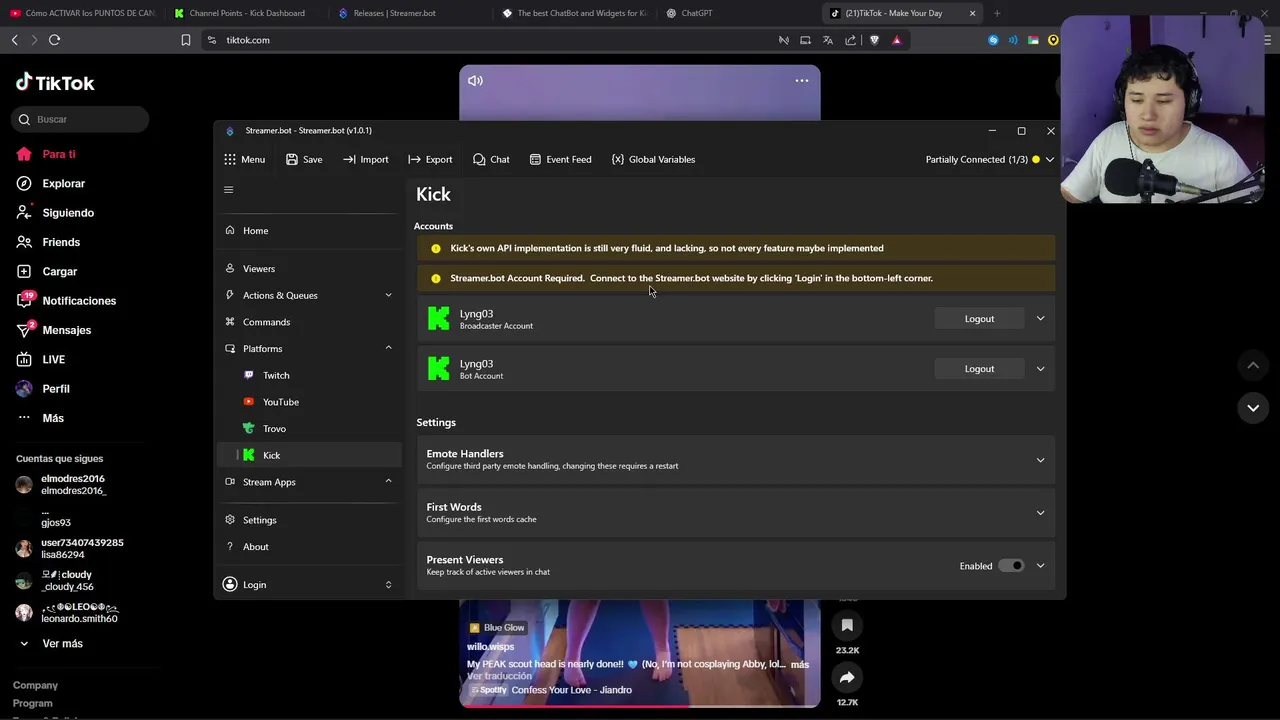Open Para ti feed on TikTok

click(x=46, y=154)
